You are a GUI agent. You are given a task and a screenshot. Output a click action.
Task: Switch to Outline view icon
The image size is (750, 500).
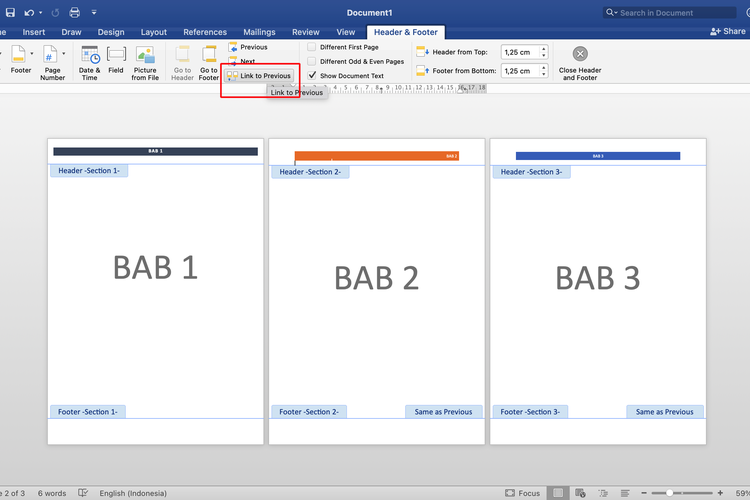[x=603, y=493]
